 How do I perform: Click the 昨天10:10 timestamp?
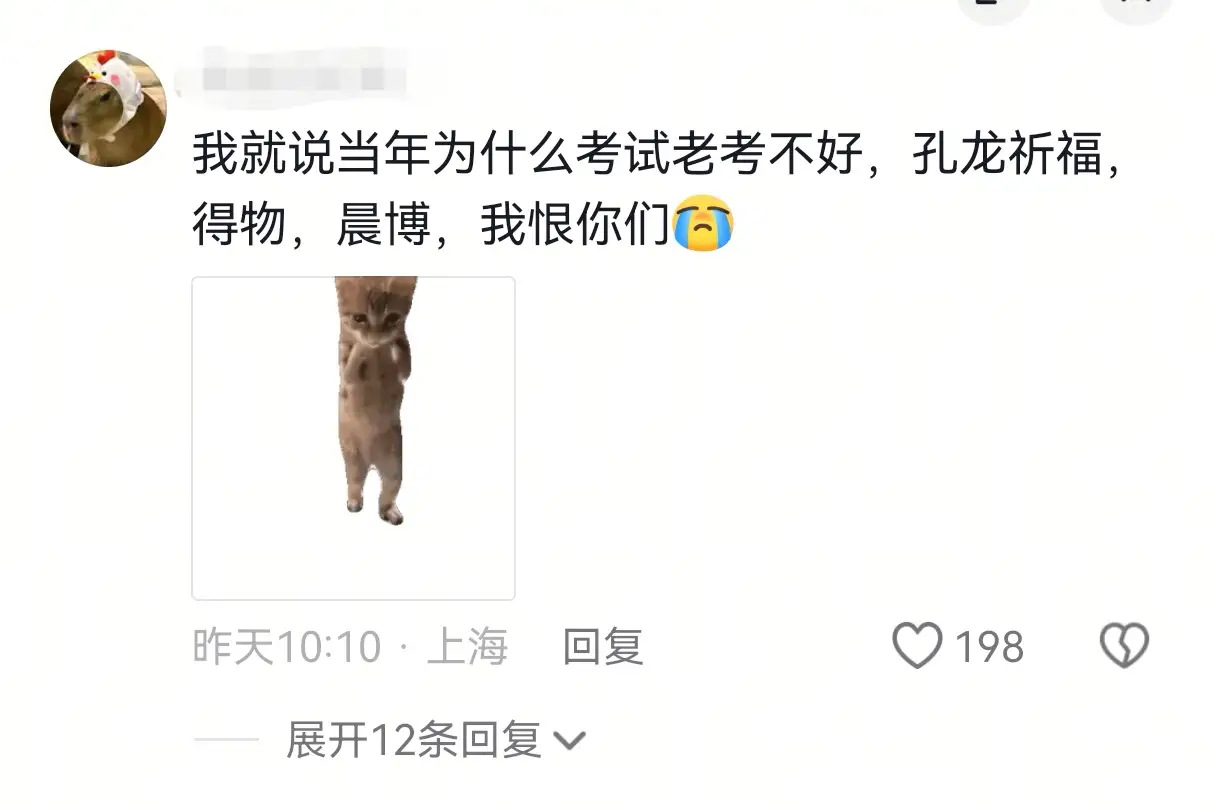[x=287, y=647]
